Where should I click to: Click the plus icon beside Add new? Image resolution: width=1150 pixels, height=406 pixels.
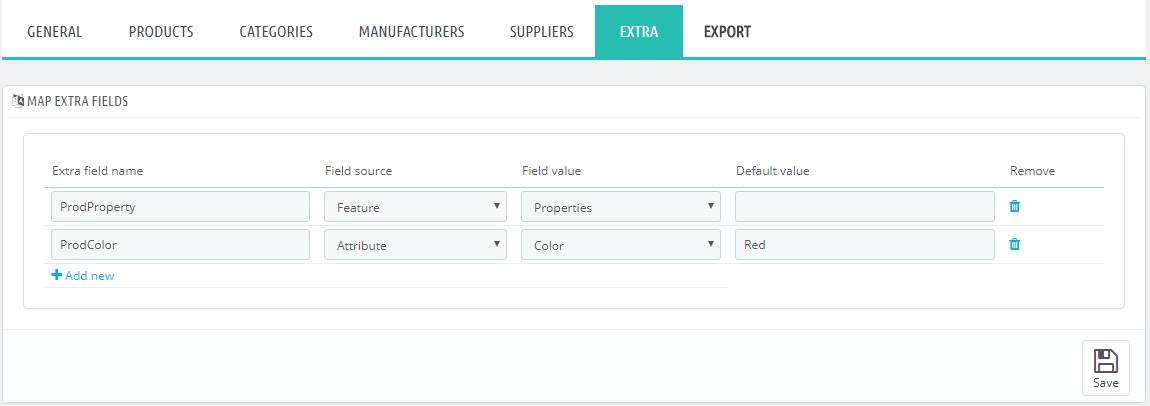[56, 276]
